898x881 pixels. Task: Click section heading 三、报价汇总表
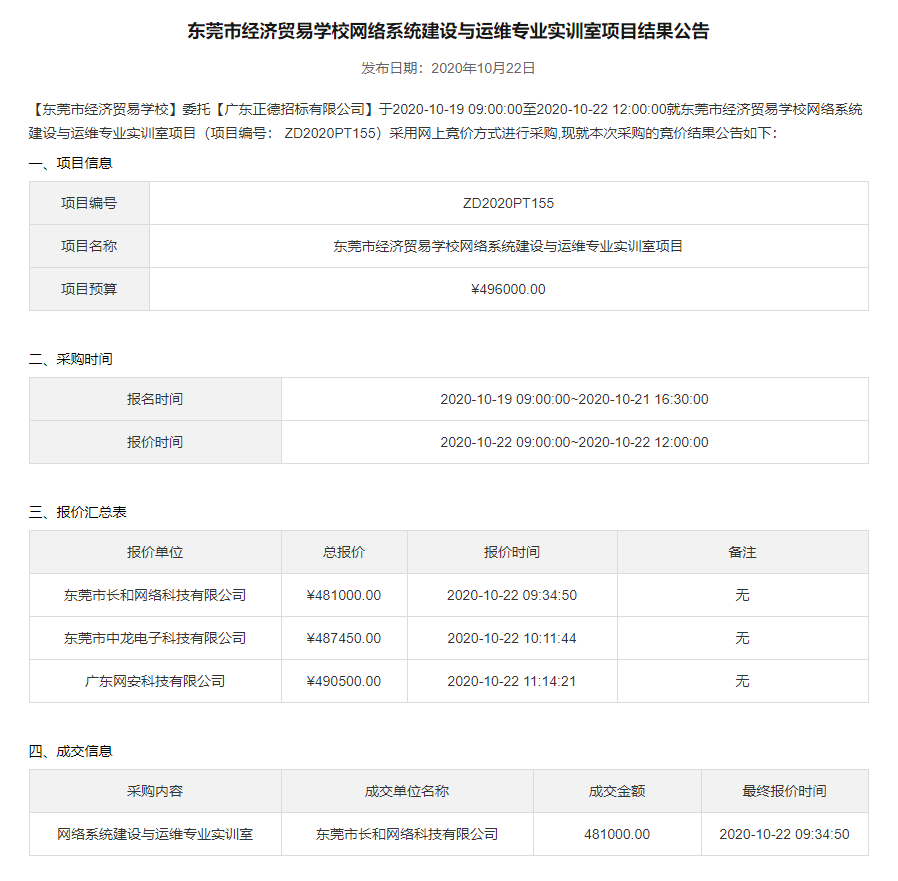[x=77, y=512]
